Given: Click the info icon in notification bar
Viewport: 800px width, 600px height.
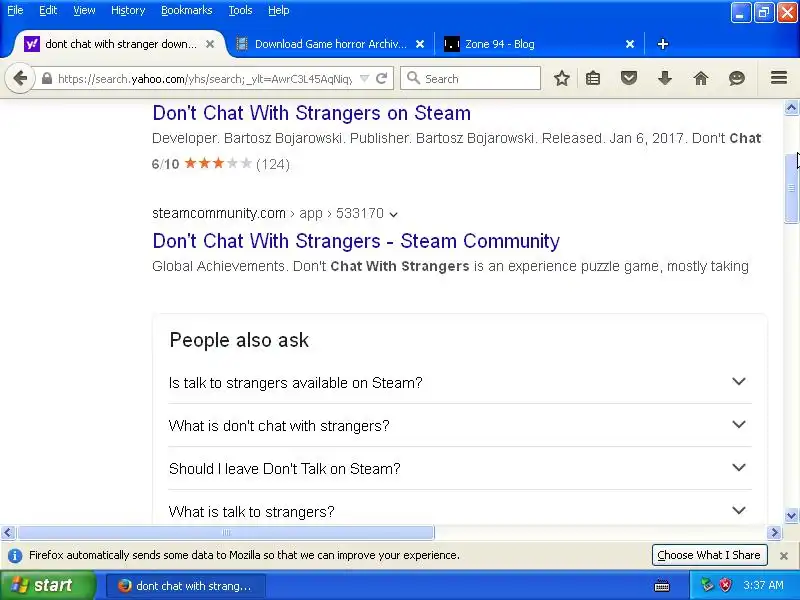Looking at the screenshot, I should tap(15, 556).
